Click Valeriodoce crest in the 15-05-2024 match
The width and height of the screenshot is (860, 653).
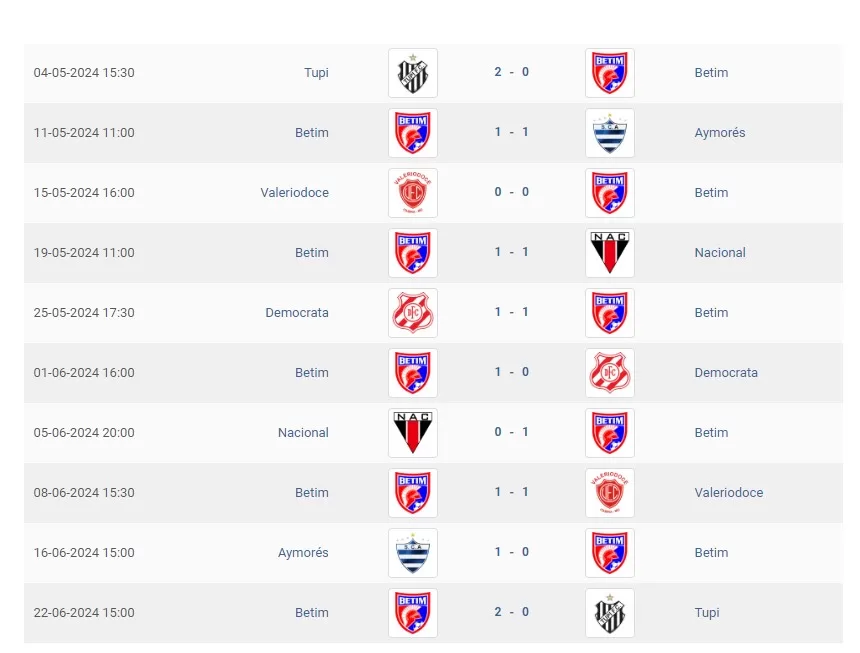pos(412,193)
